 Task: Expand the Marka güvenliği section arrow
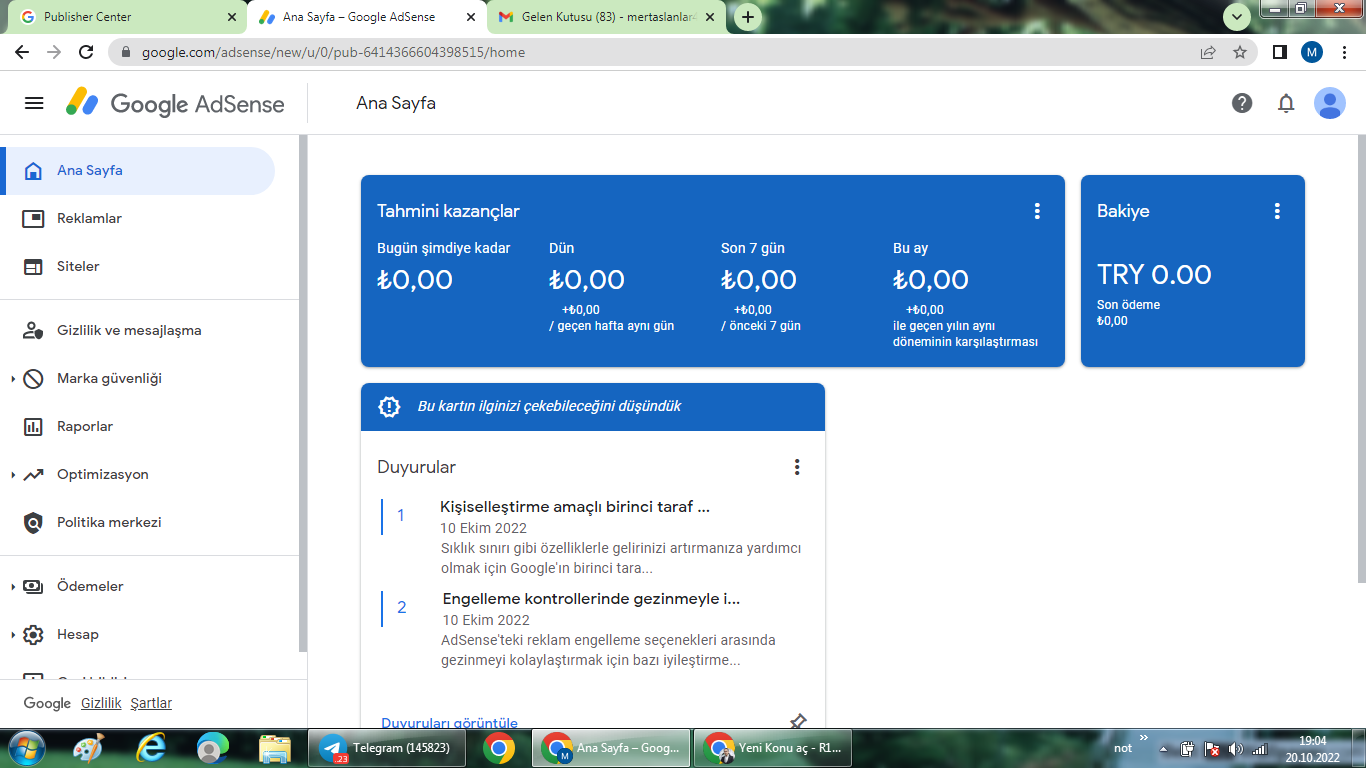pos(12,379)
